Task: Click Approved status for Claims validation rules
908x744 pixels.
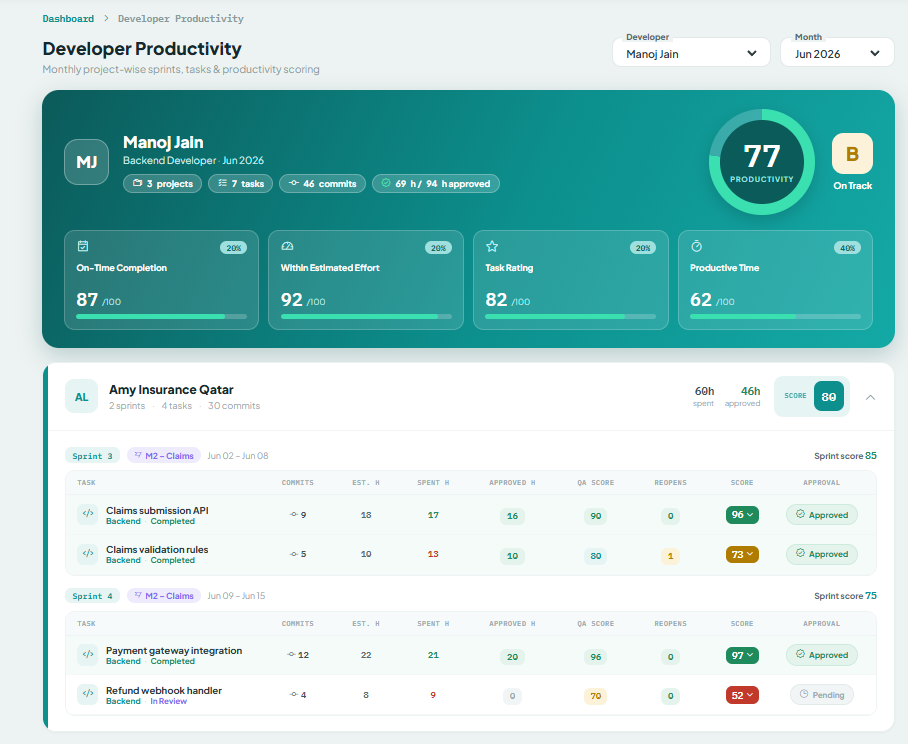Action: 822,554
